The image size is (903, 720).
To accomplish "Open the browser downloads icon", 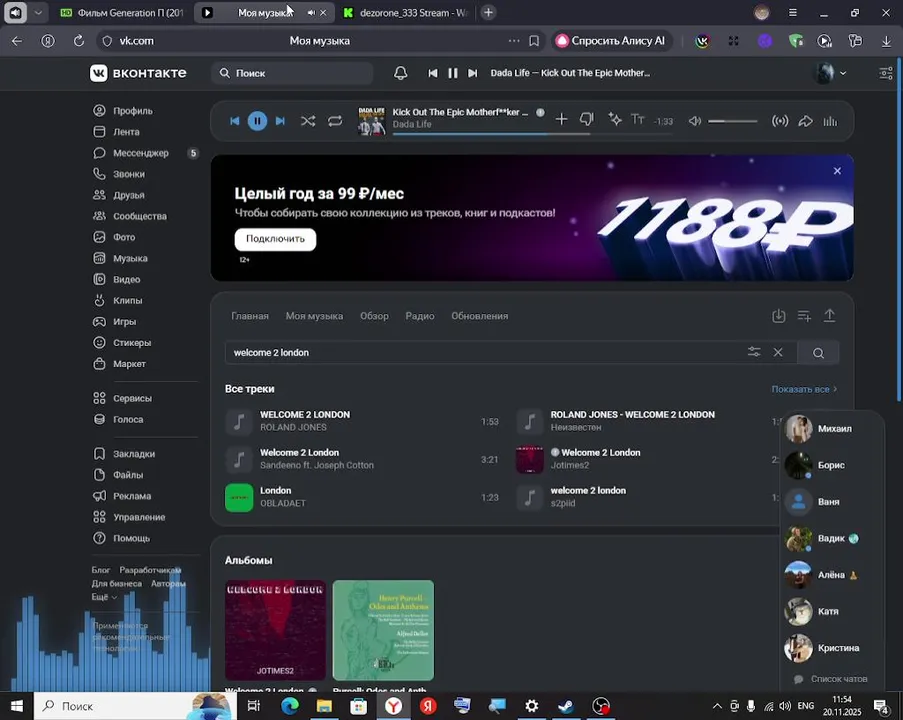I will tap(886, 41).
